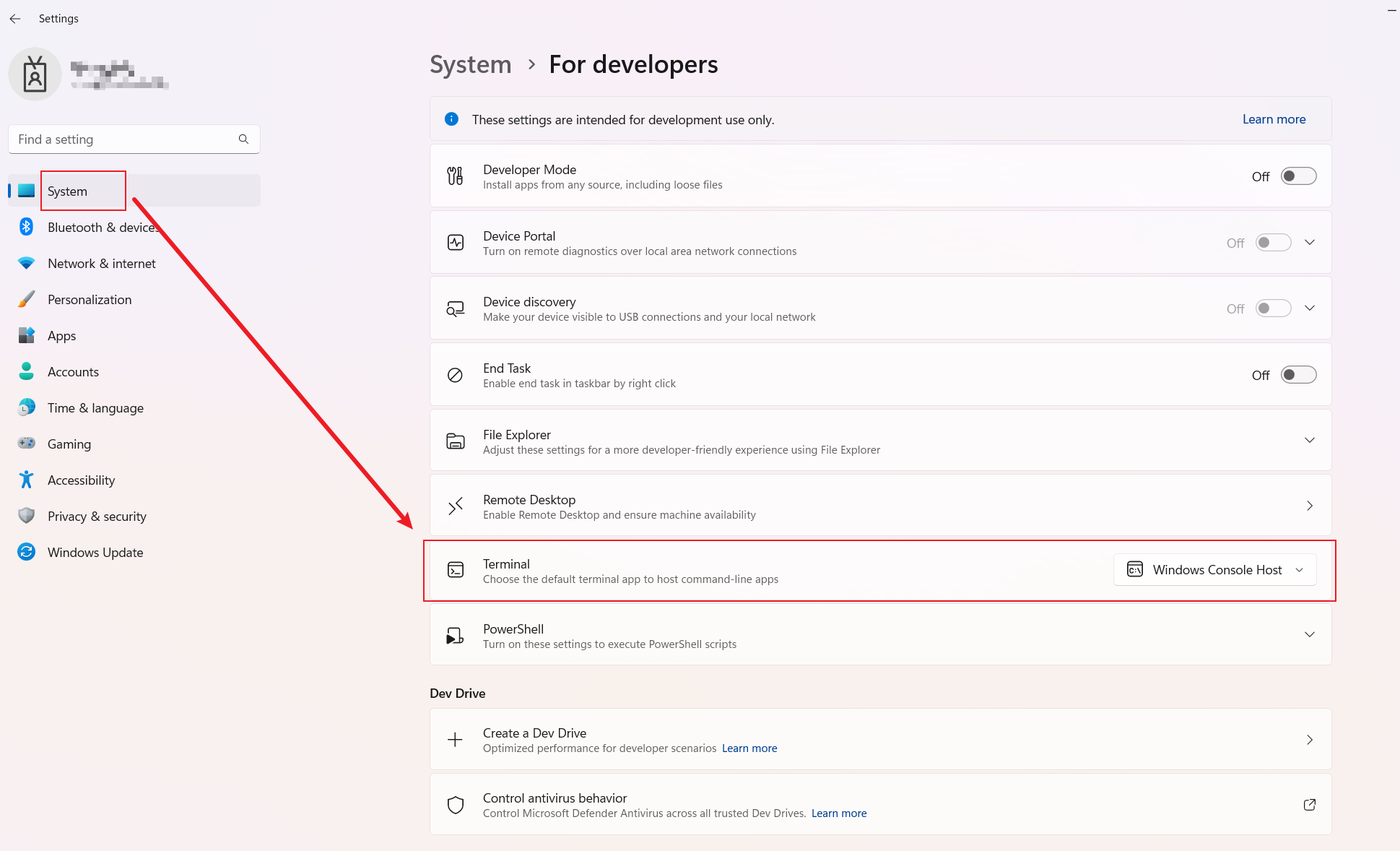
Task: Click into the Find a setting search box
Action: click(123, 139)
